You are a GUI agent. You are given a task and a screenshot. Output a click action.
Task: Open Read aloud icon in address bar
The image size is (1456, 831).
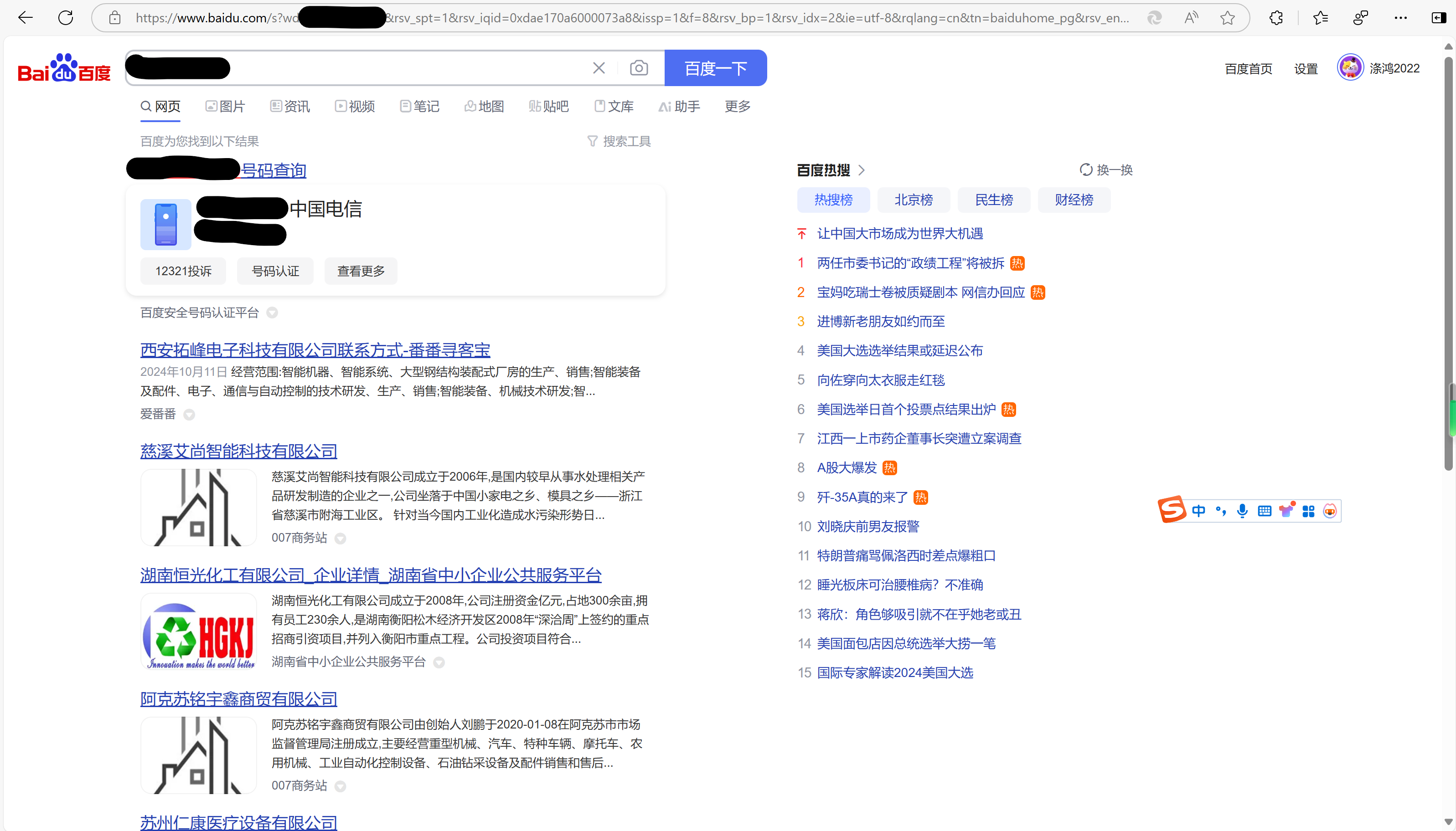pos(1191,18)
